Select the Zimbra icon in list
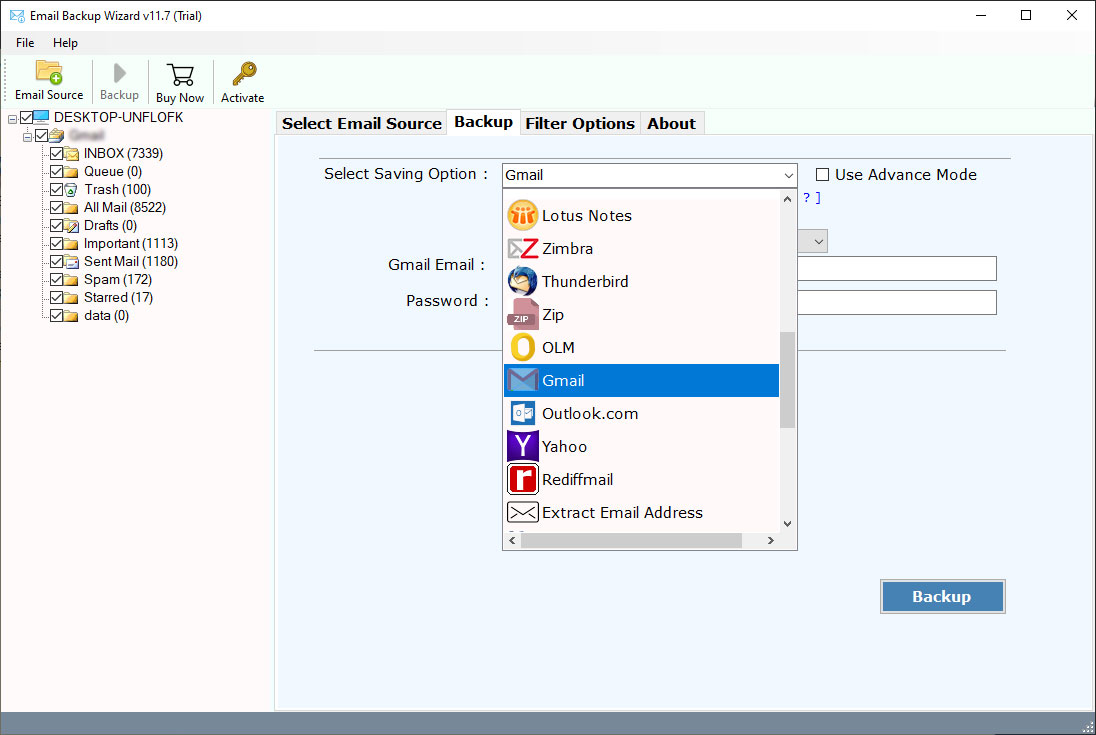Viewport: 1096px width, 735px height. 522,248
